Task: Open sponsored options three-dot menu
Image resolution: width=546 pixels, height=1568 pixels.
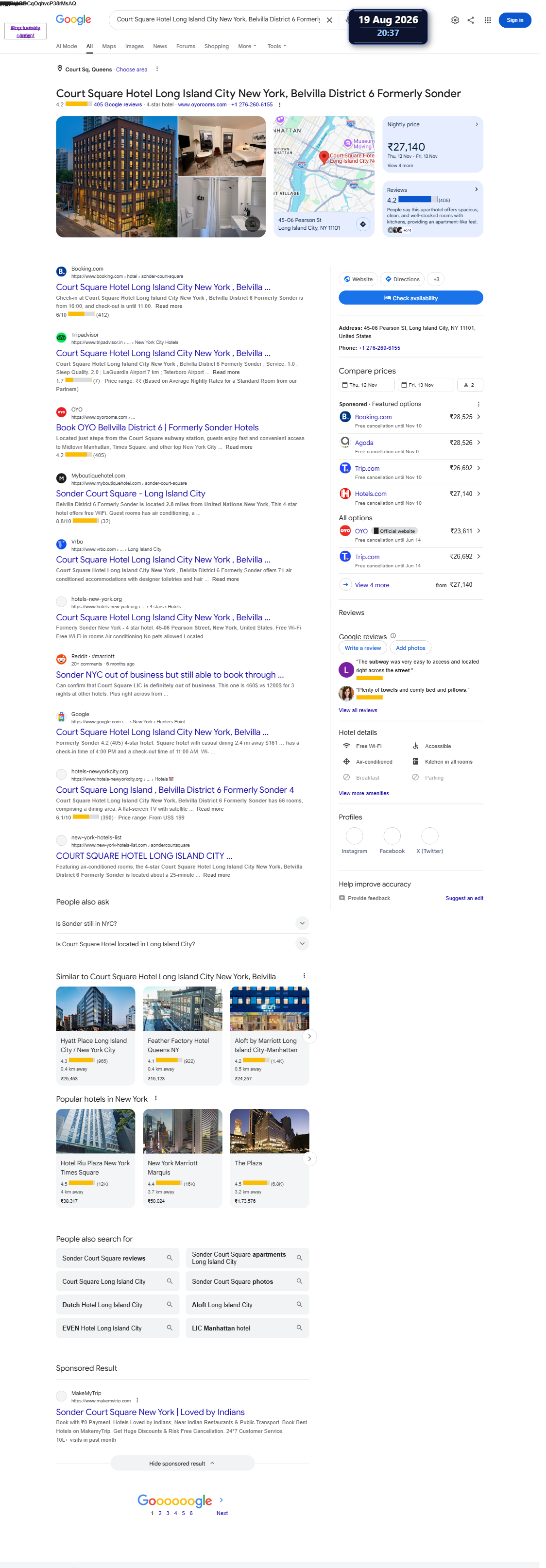Action: click(x=478, y=404)
